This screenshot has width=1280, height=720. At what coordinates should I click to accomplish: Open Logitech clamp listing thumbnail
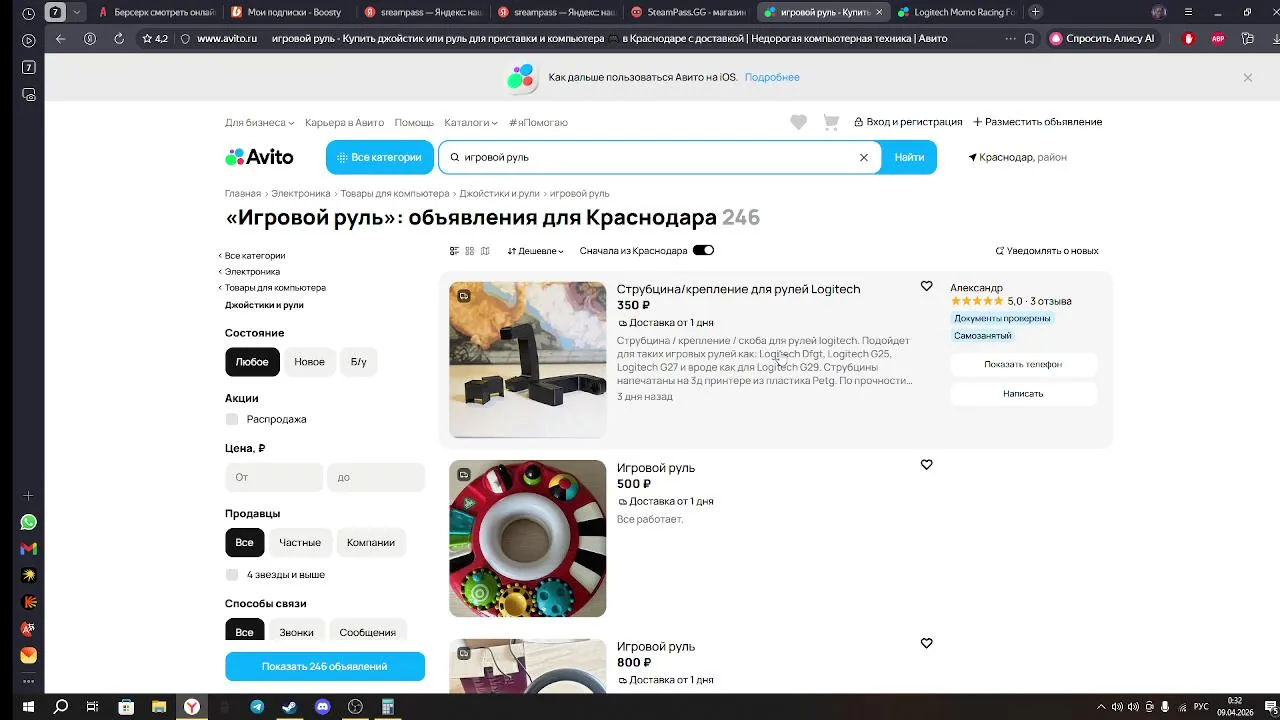tap(527, 360)
